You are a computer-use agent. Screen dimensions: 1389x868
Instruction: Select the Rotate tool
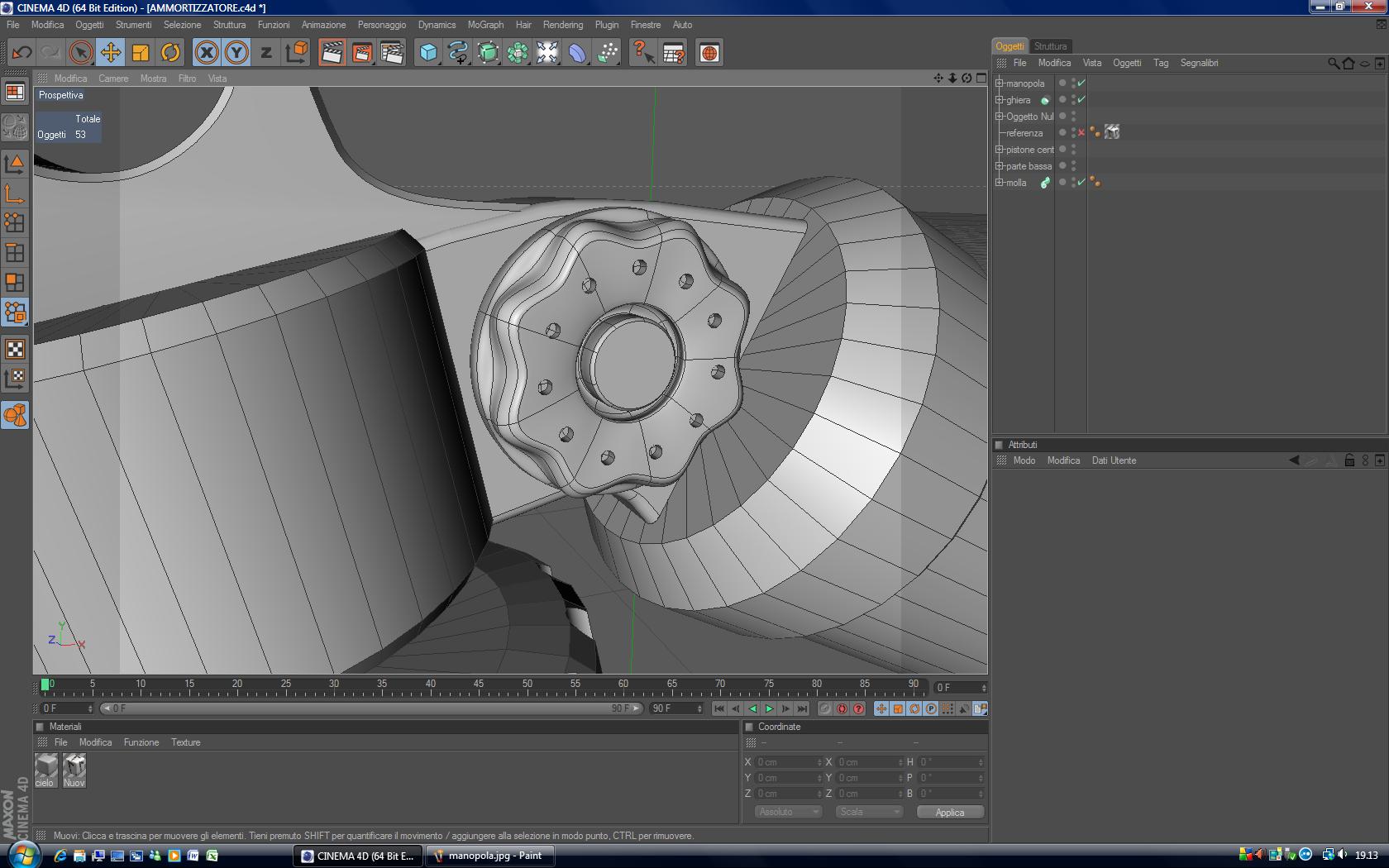click(x=170, y=53)
